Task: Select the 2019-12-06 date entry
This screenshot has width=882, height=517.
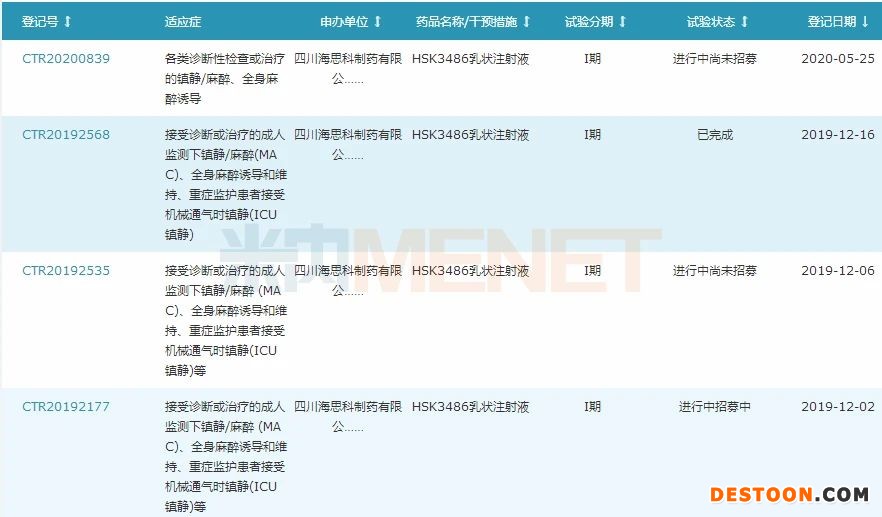Action: [837, 271]
